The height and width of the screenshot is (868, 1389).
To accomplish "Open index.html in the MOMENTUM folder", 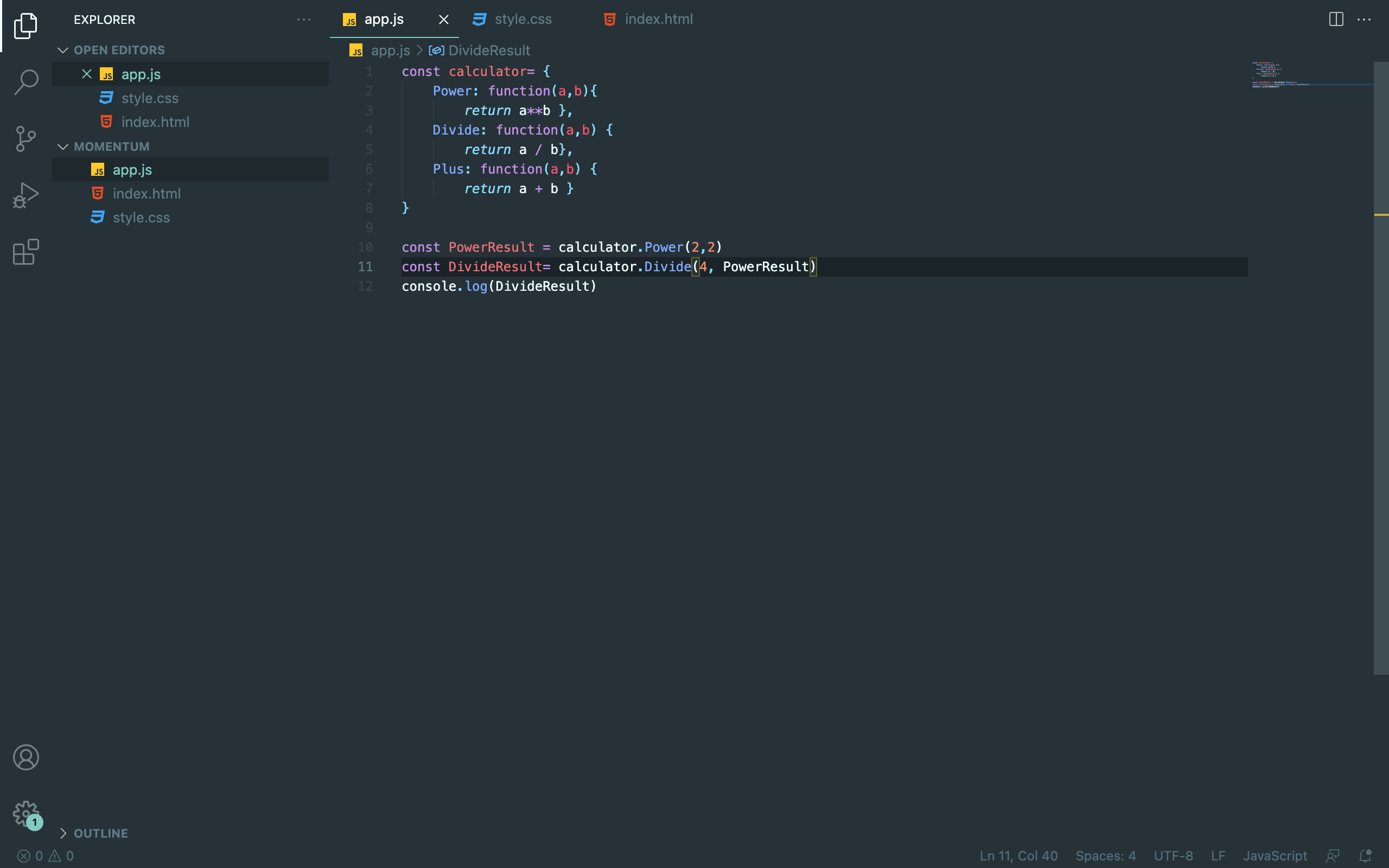I will tap(146, 194).
